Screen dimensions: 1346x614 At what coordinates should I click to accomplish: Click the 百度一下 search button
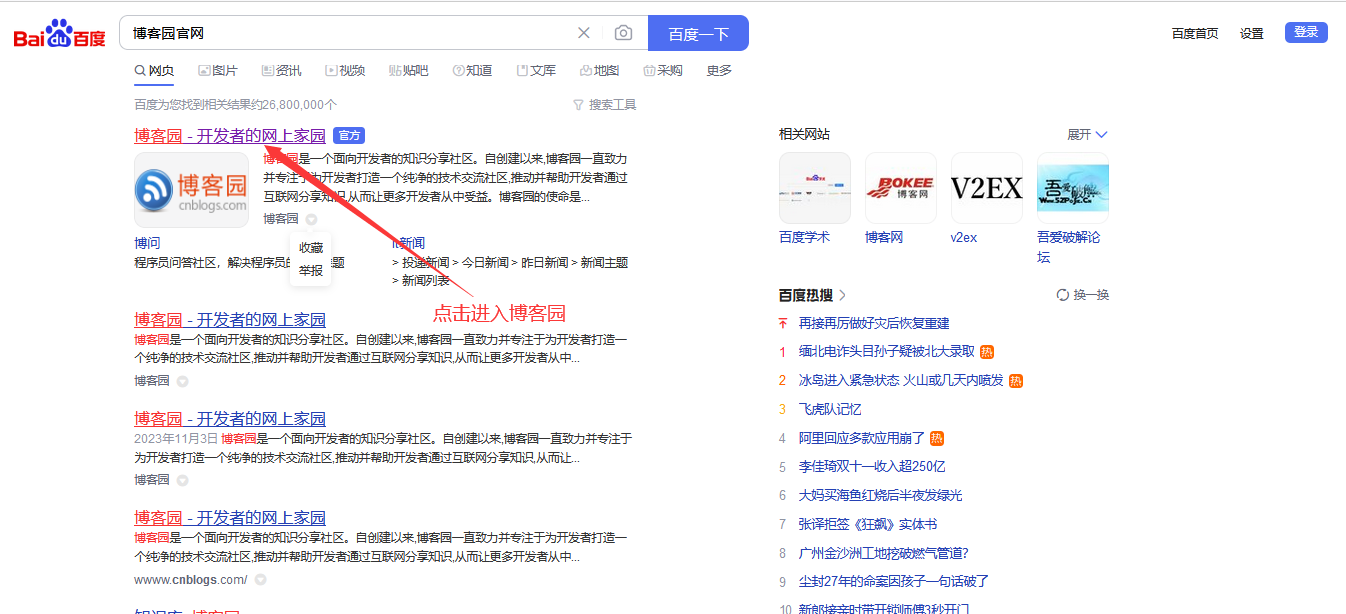pos(698,33)
